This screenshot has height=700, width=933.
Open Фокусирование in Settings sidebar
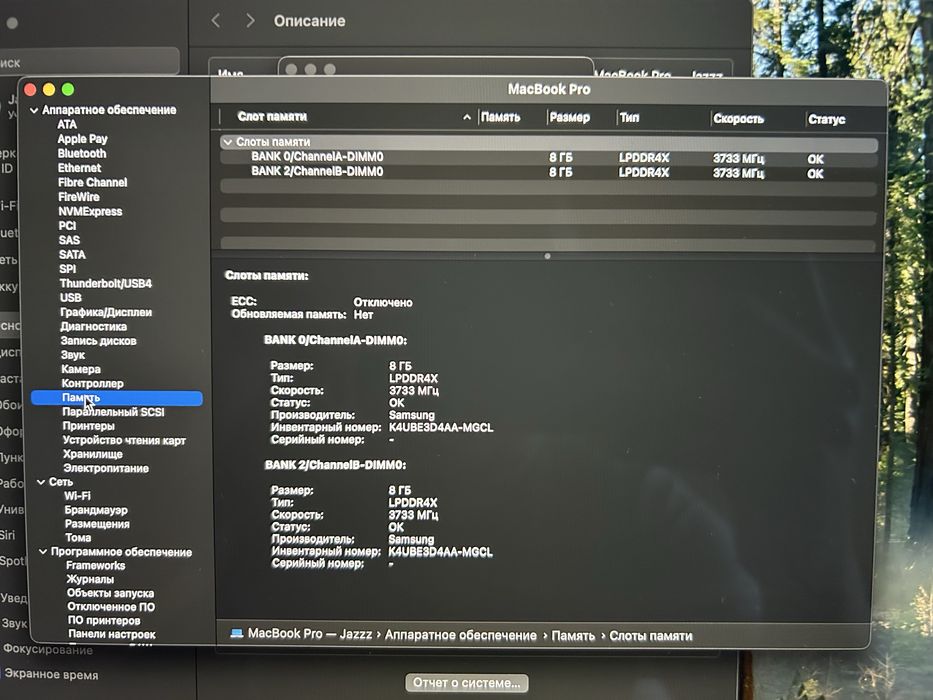pyautogui.click(x=48, y=649)
